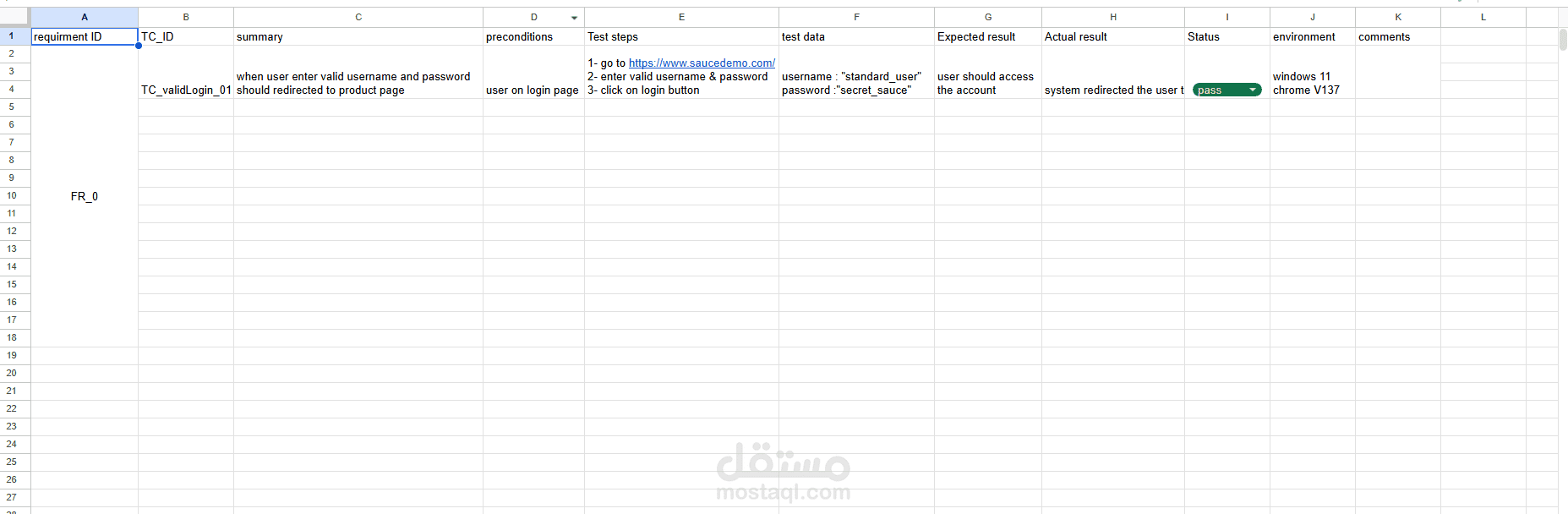Select the 'windows 11 chrome V137' cell
Screen dimensions: 1568x514
click(x=1313, y=72)
